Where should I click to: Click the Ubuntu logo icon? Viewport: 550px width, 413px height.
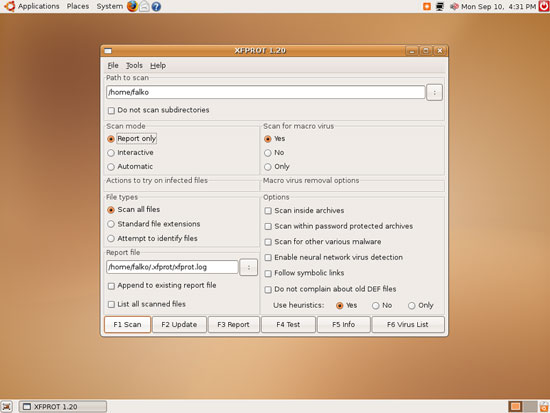(9, 6)
